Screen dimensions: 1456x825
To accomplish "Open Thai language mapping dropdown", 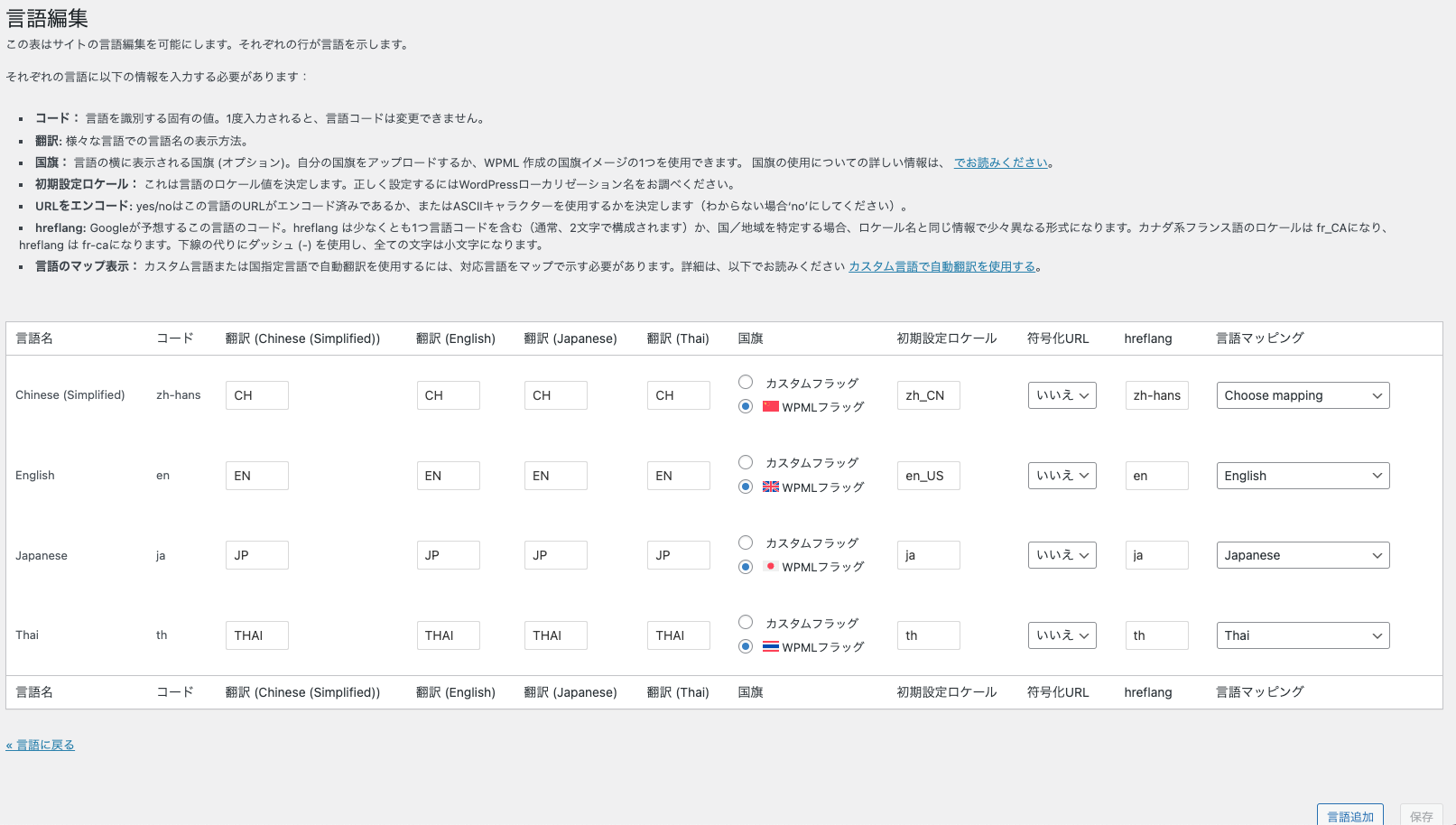I will 1303,635.
